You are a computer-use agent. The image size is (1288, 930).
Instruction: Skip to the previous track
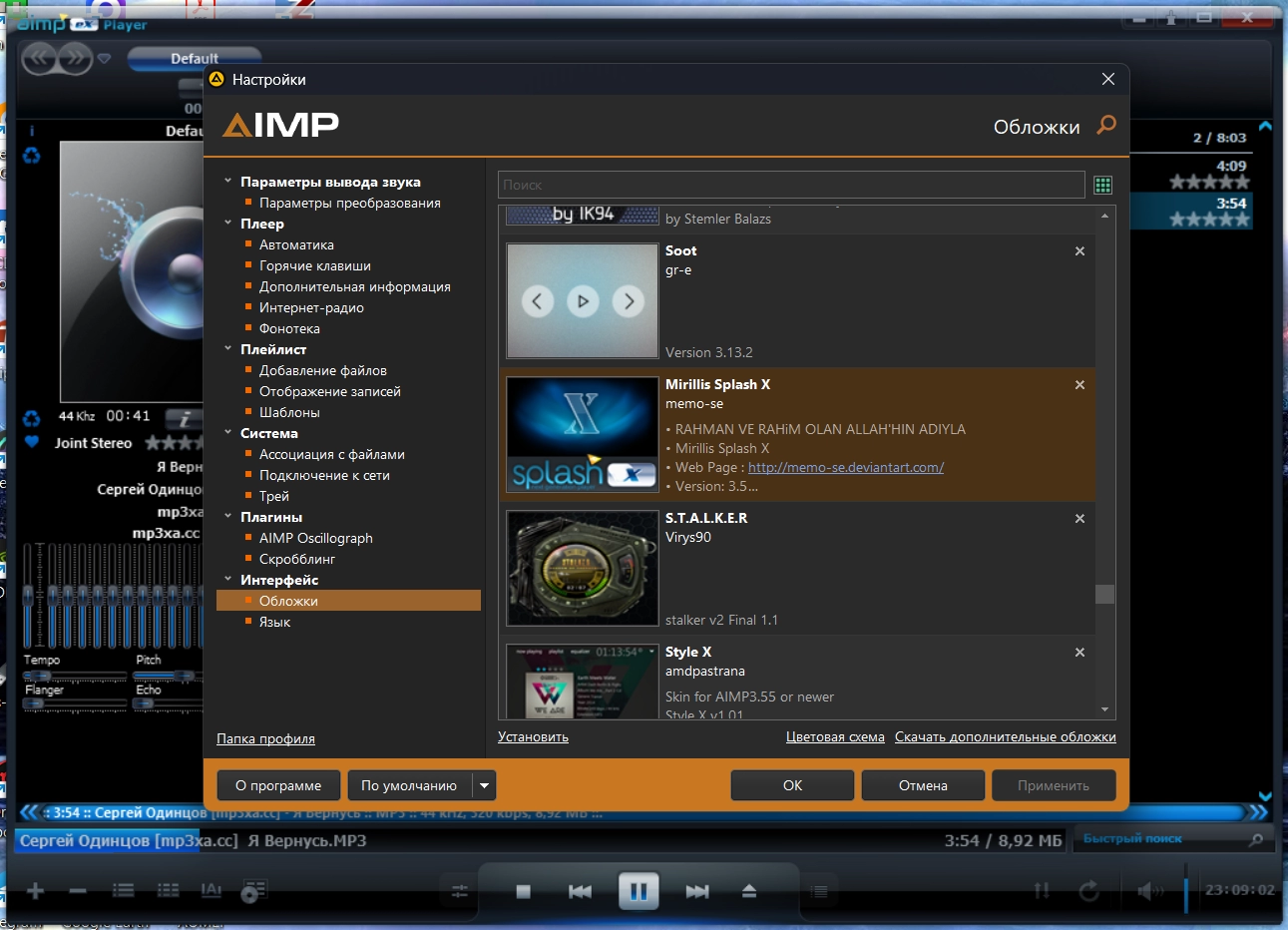tap(580, 891)
